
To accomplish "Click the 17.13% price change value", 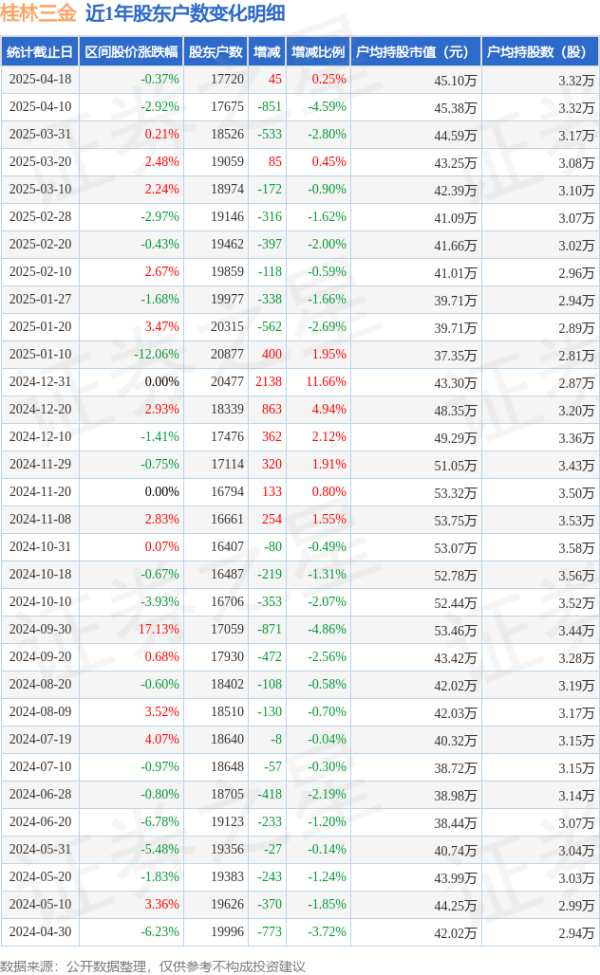I will click(159, 629).
